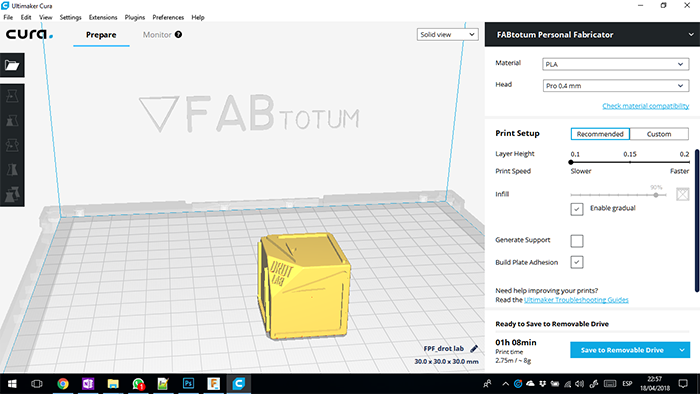
Task: Click the print setup panel scrollbar
Action: click(697, 221)
